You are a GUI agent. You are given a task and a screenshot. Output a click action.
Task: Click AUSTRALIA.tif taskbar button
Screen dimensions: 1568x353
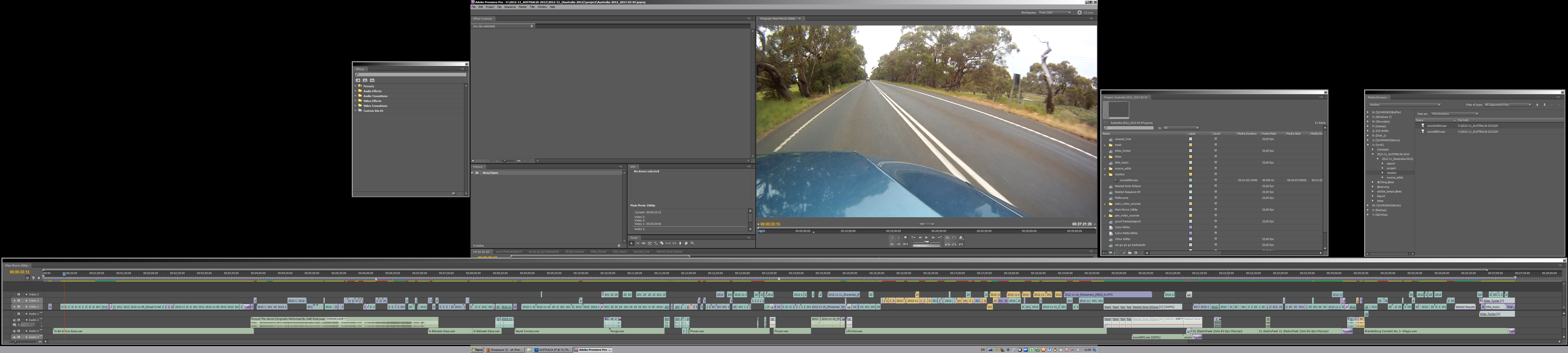(x=553, y=350)
